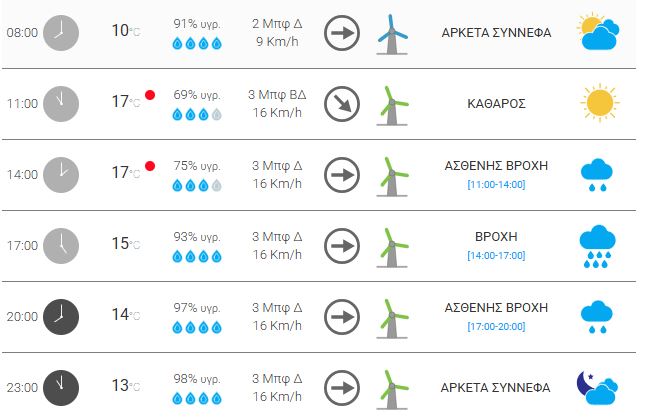Click the blue wind turbine icon at 08:00

click(x=393, y=33)
